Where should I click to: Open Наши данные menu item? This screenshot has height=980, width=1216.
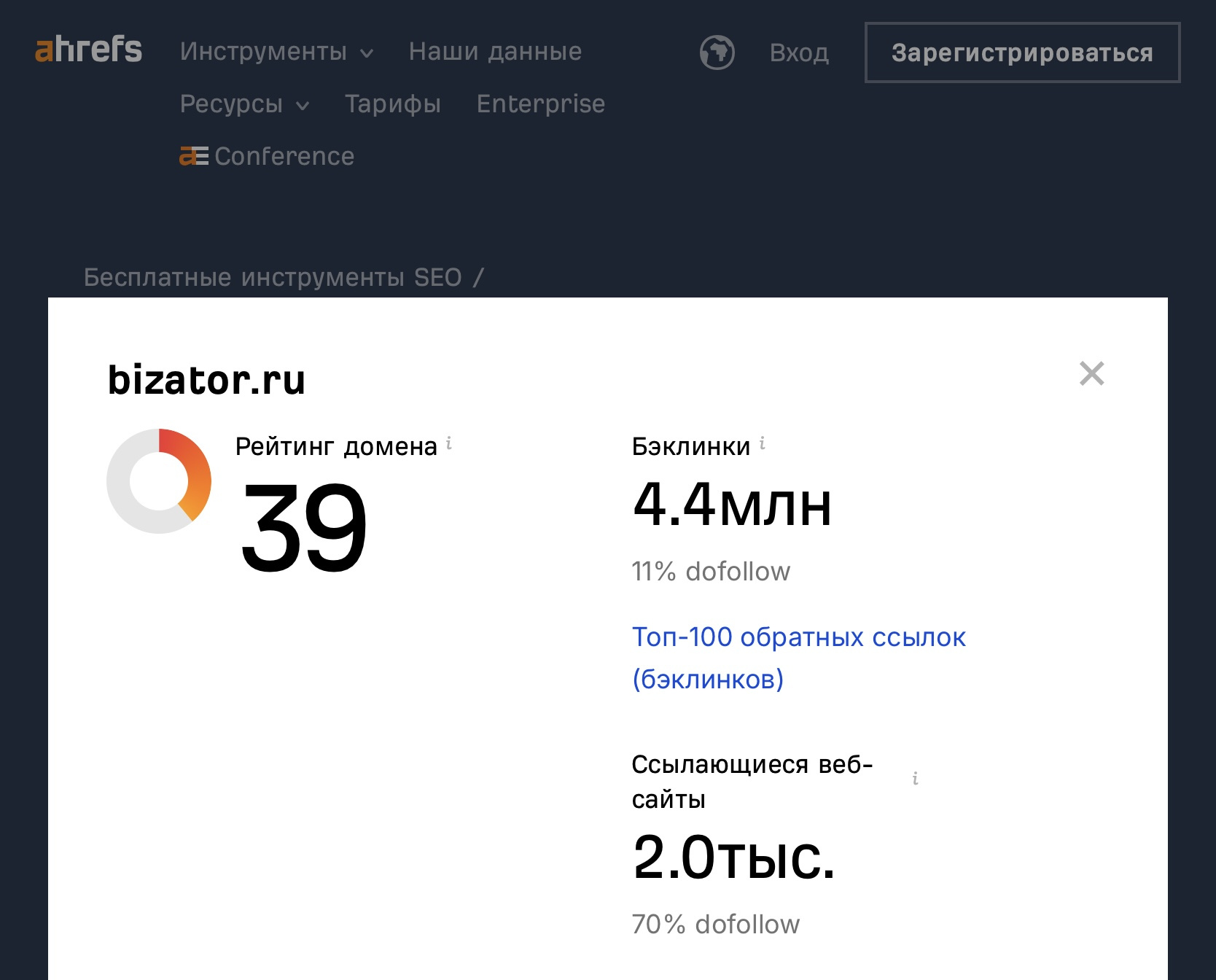tap(495, 52)
